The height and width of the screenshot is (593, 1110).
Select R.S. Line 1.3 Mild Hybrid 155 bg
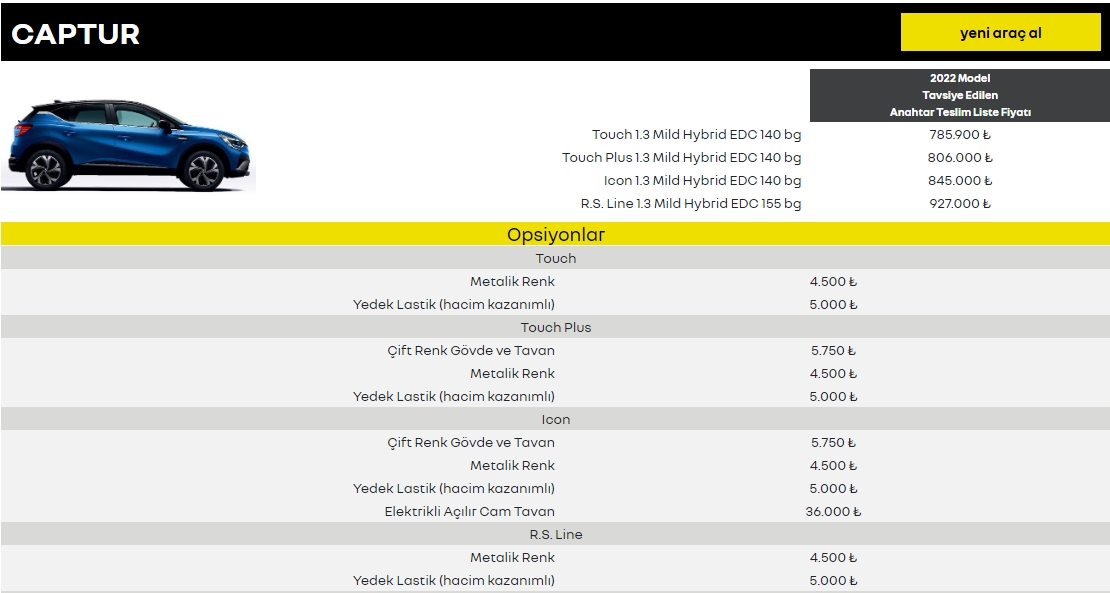point(690,204)
